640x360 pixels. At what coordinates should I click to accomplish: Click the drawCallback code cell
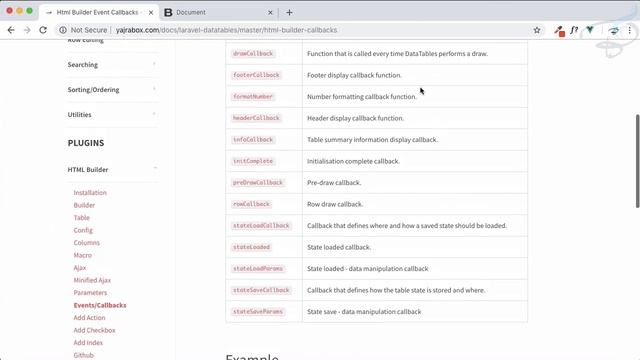[x=253, y=53]
